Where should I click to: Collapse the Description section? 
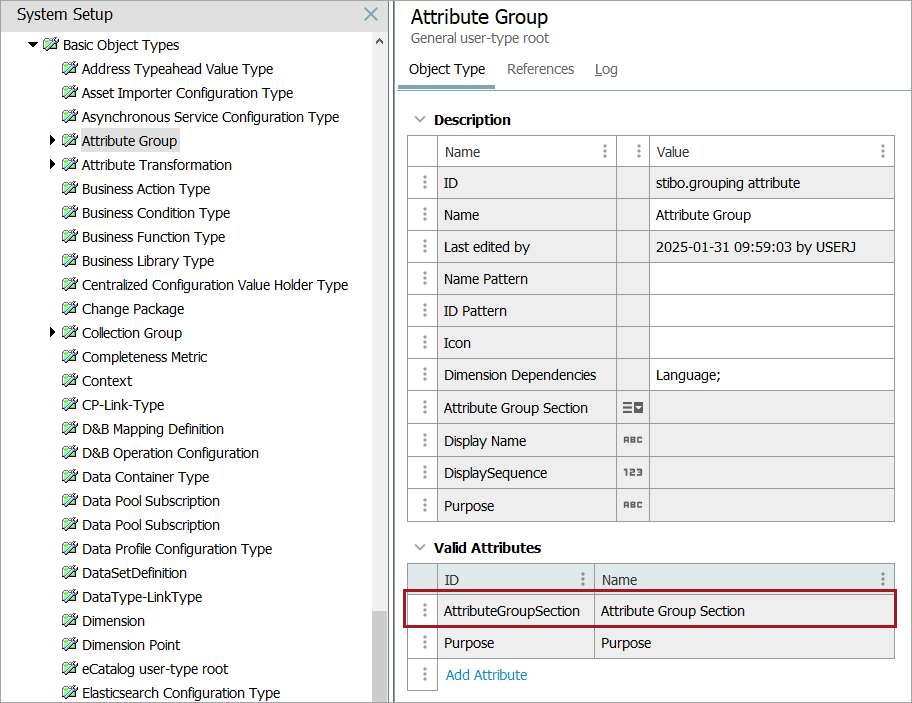(x=419, y=119)
